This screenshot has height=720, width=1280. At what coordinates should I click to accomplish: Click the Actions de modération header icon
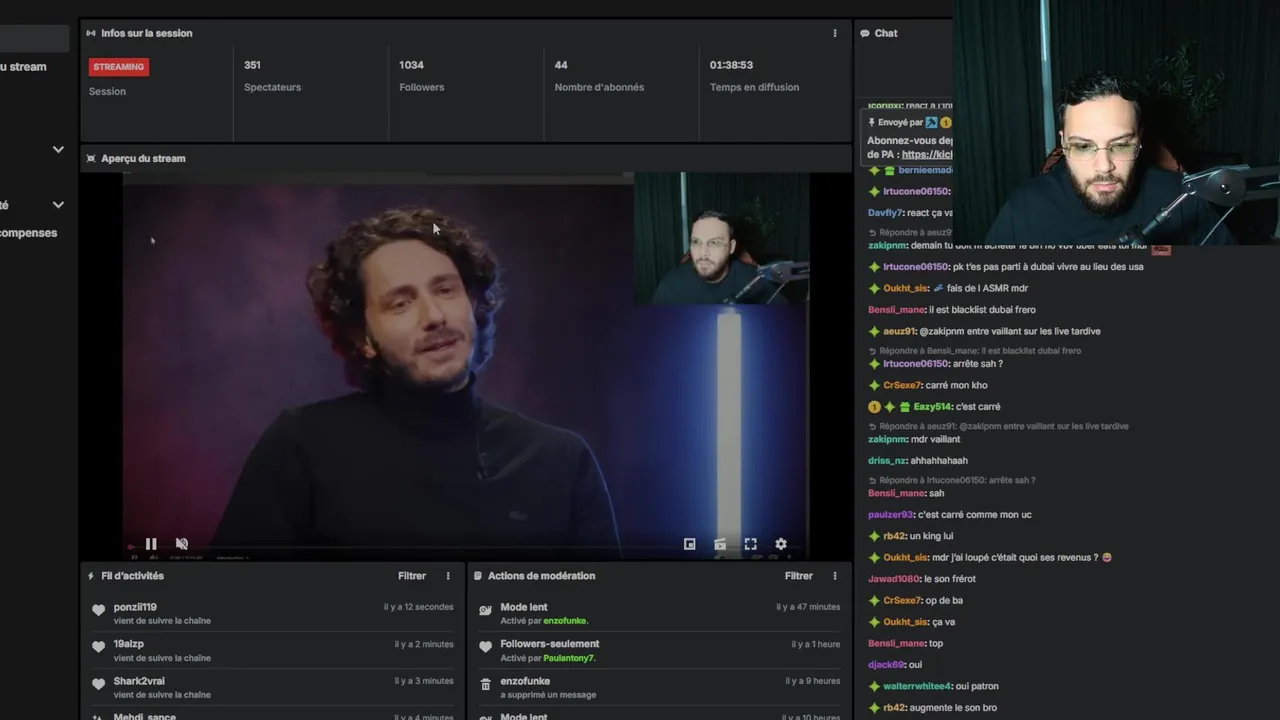coord(478,576)
